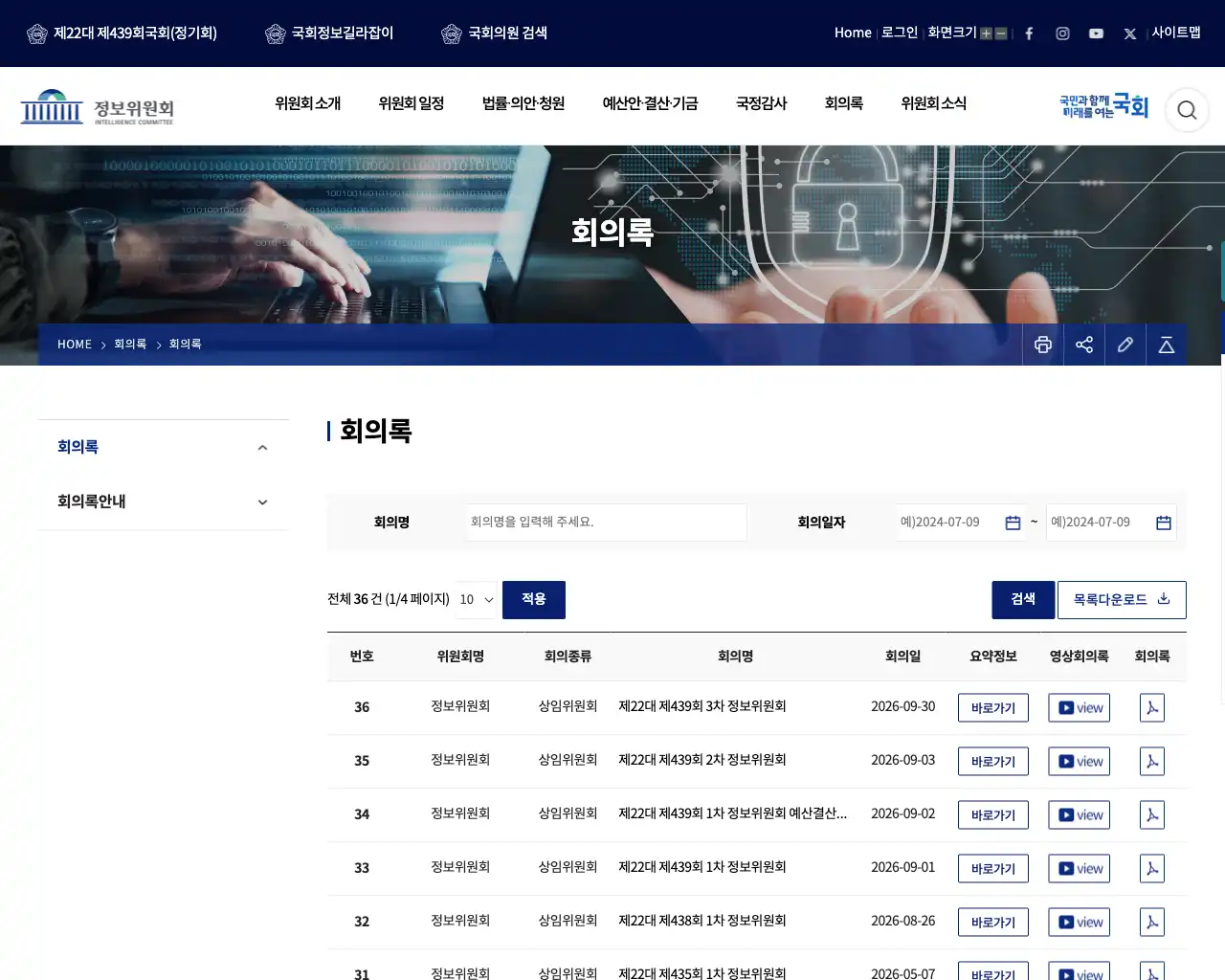
Task: Open the Facebook icon link
Action: 1029,33
